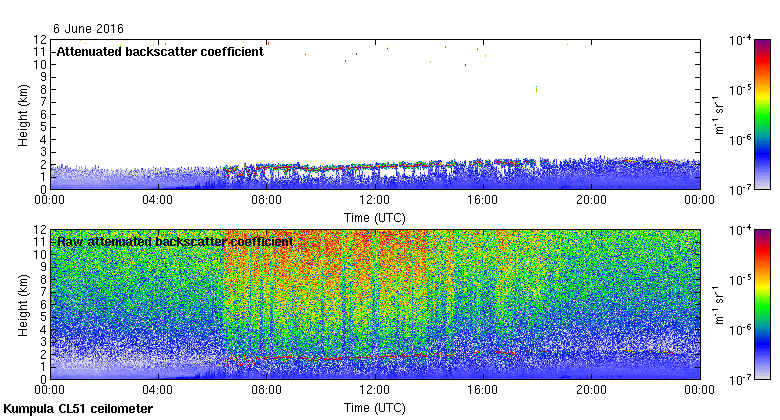
Task: Click the 10⁻⁵ label on the top colorbar
Action: click(x=740, y=90)
